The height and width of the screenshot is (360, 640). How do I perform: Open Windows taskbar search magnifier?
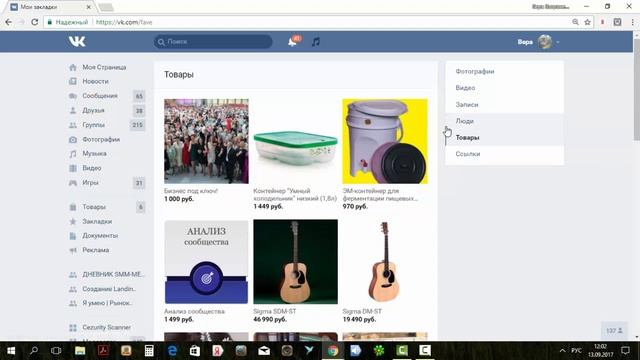coord(34,351)
